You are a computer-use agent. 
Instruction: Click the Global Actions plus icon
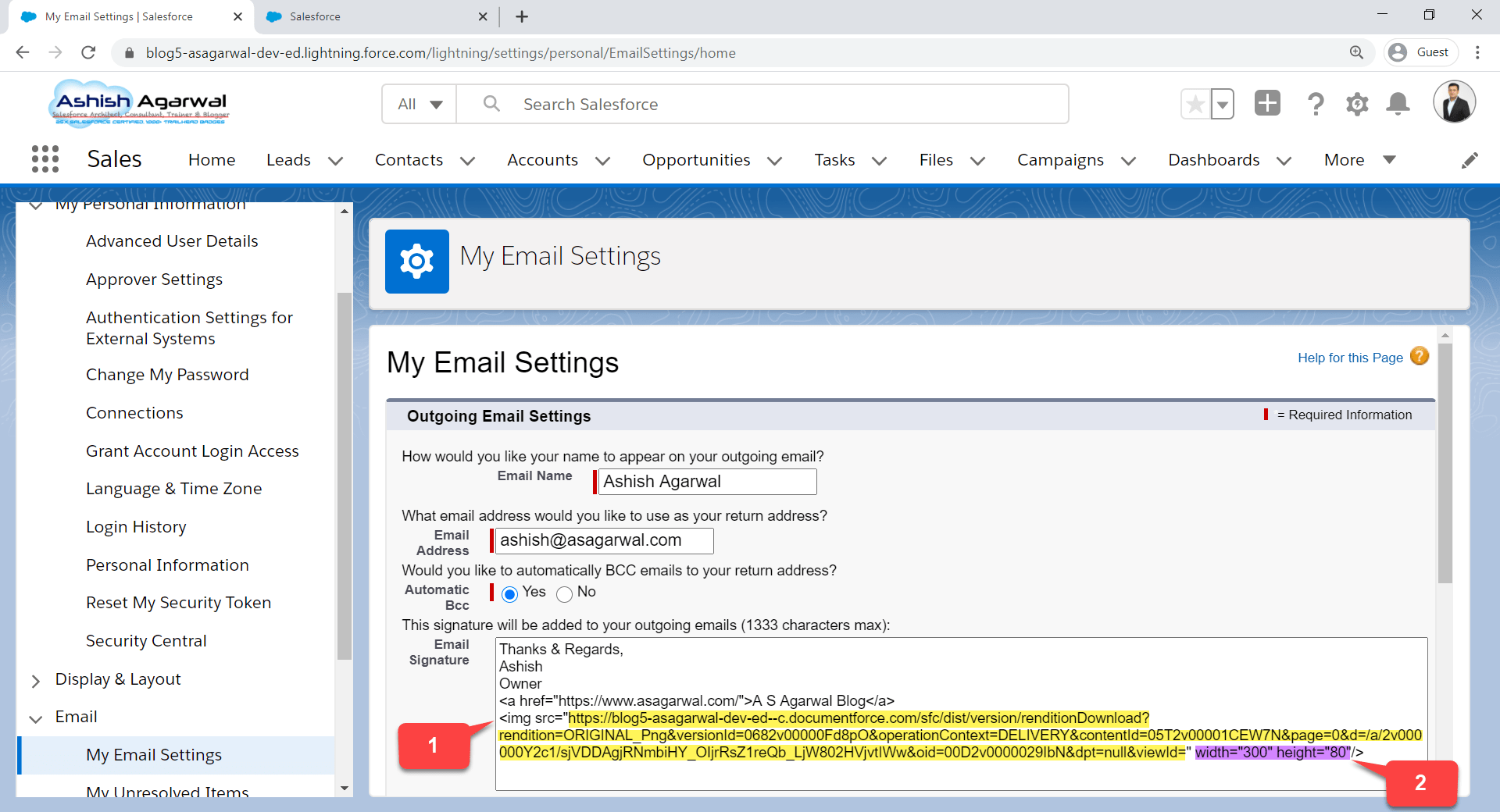click(x=1267, y=103)
